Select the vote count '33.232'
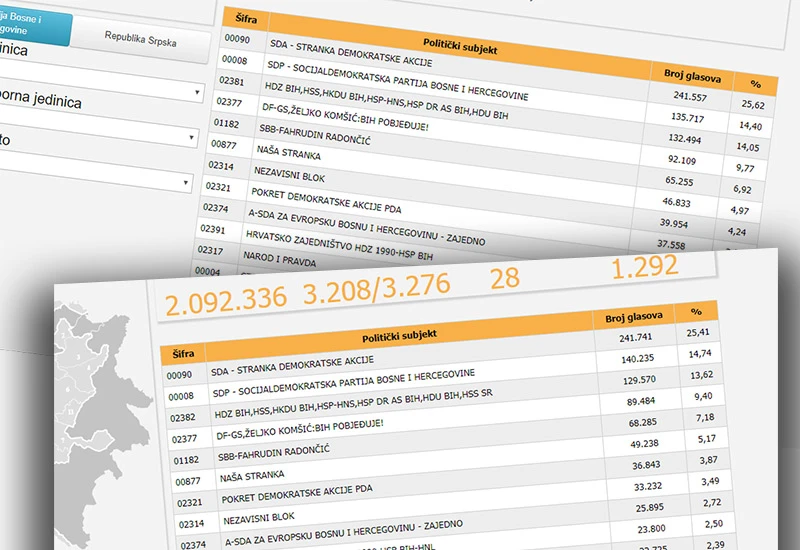800x550 pixels. (648, 486)
